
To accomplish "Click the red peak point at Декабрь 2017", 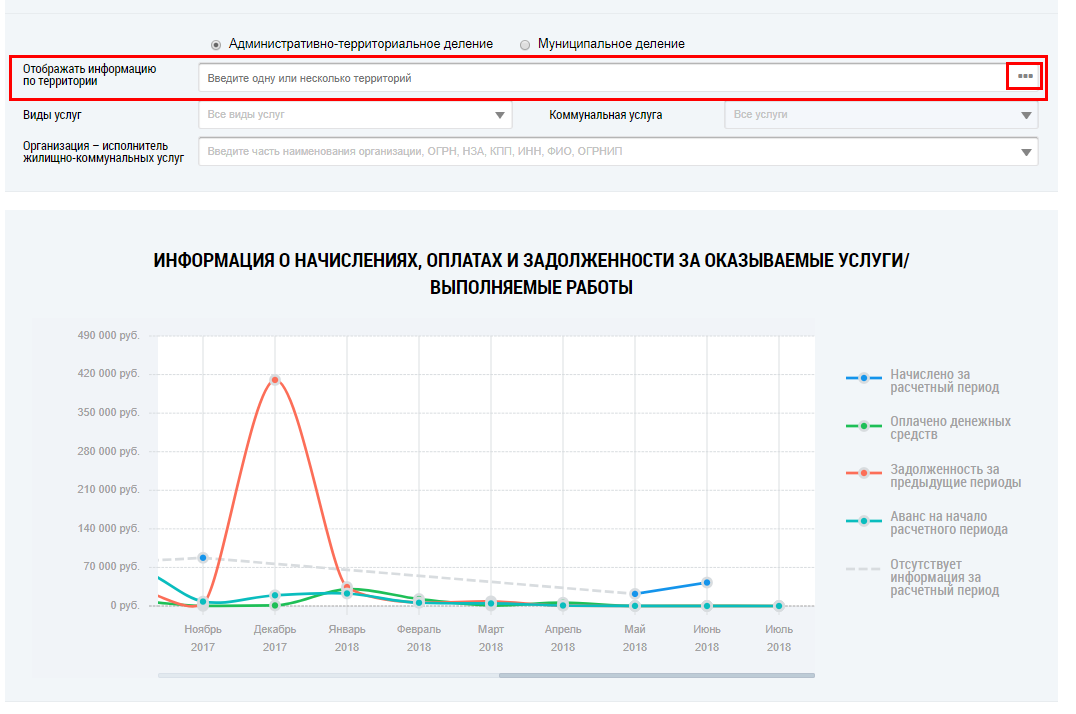I will 274,380.
